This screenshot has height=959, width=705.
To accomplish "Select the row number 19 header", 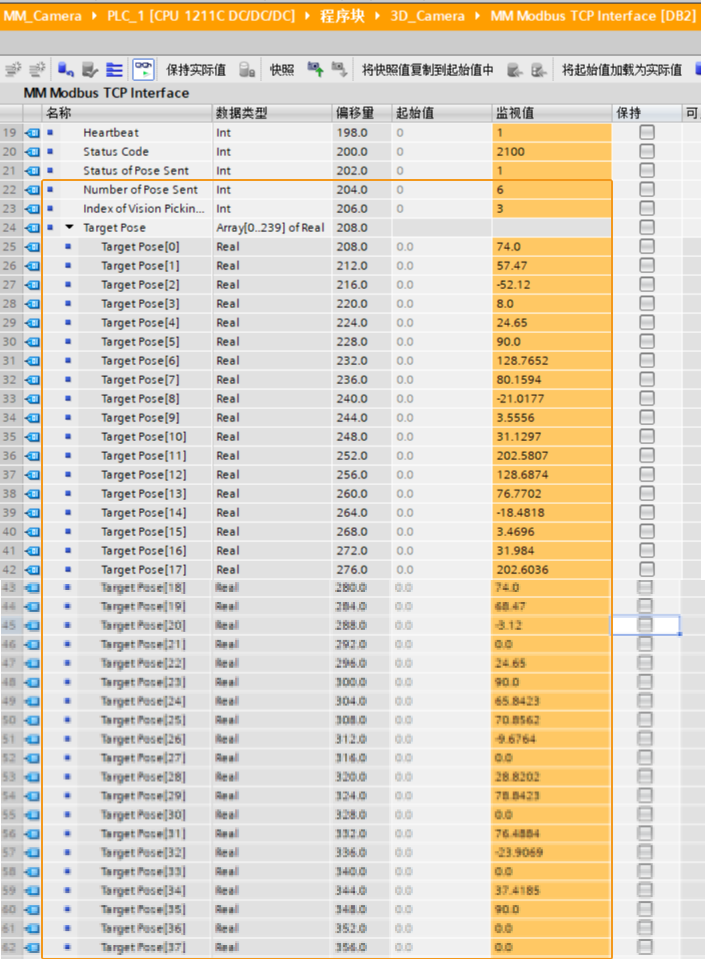I will [x=11, y=133].
